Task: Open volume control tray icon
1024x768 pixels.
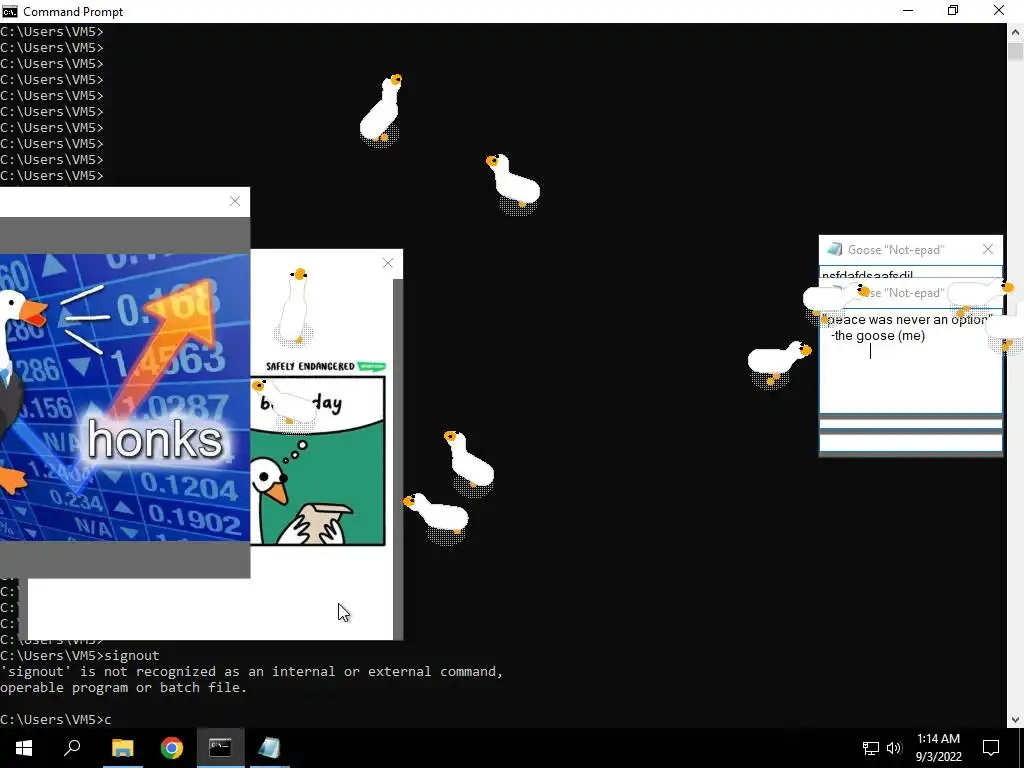Action: (894, 748)
